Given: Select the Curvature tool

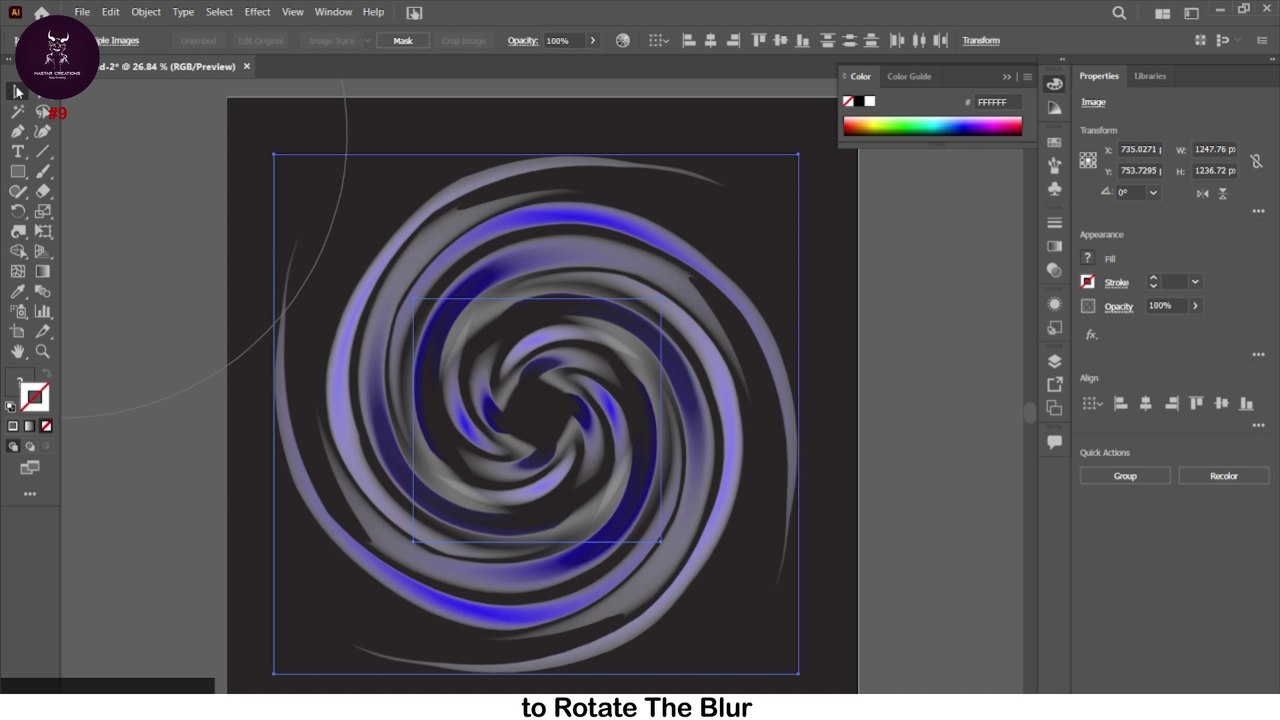Looking at the screenshot, I should [x=43, y=132].
